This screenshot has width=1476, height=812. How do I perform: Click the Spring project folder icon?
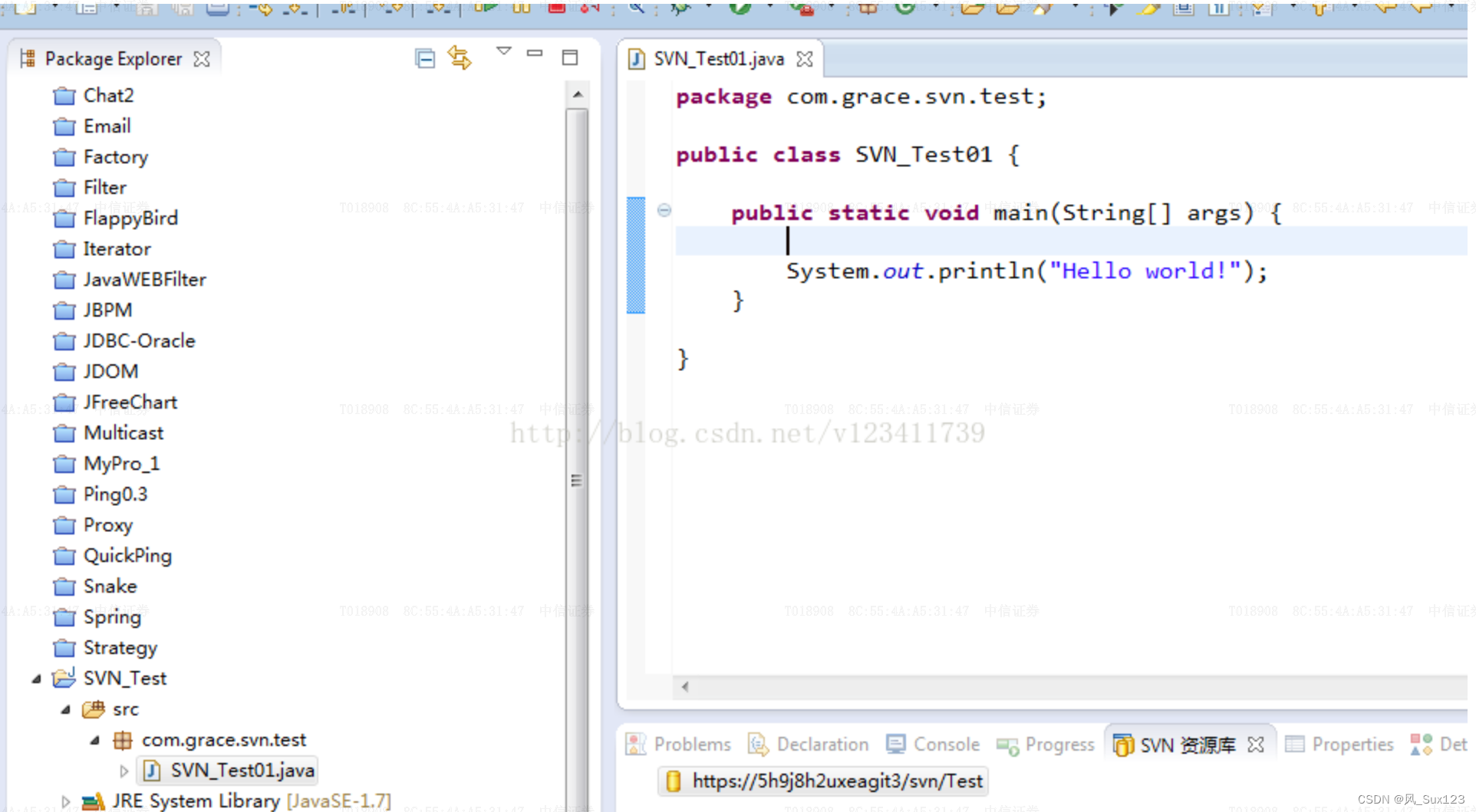tap(64, 617)
